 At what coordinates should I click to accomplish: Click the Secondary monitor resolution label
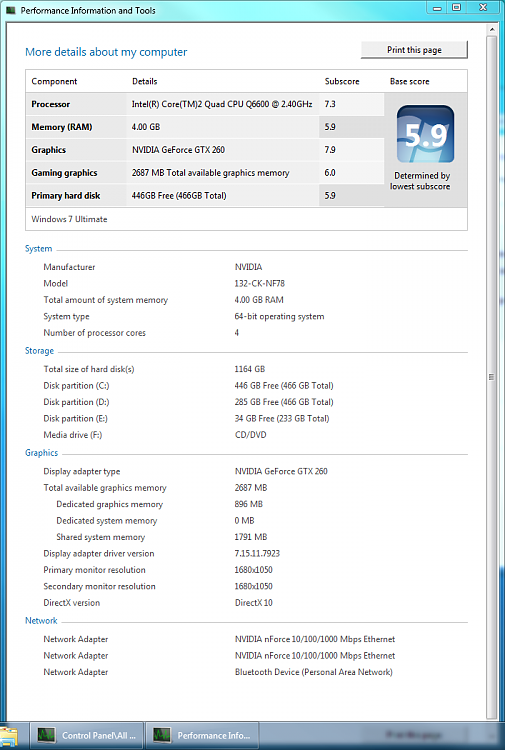(99, 586)
